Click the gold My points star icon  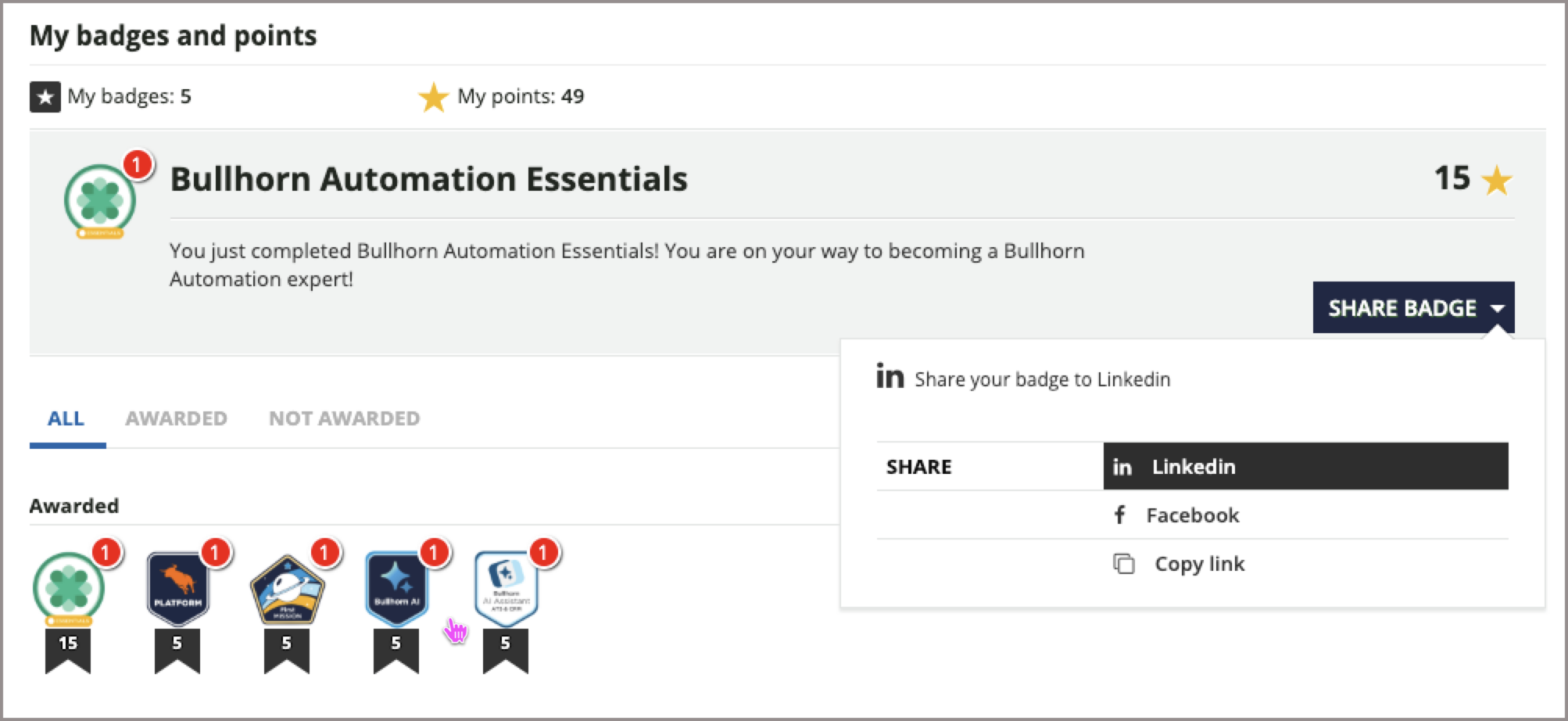(x=433, y=97)
